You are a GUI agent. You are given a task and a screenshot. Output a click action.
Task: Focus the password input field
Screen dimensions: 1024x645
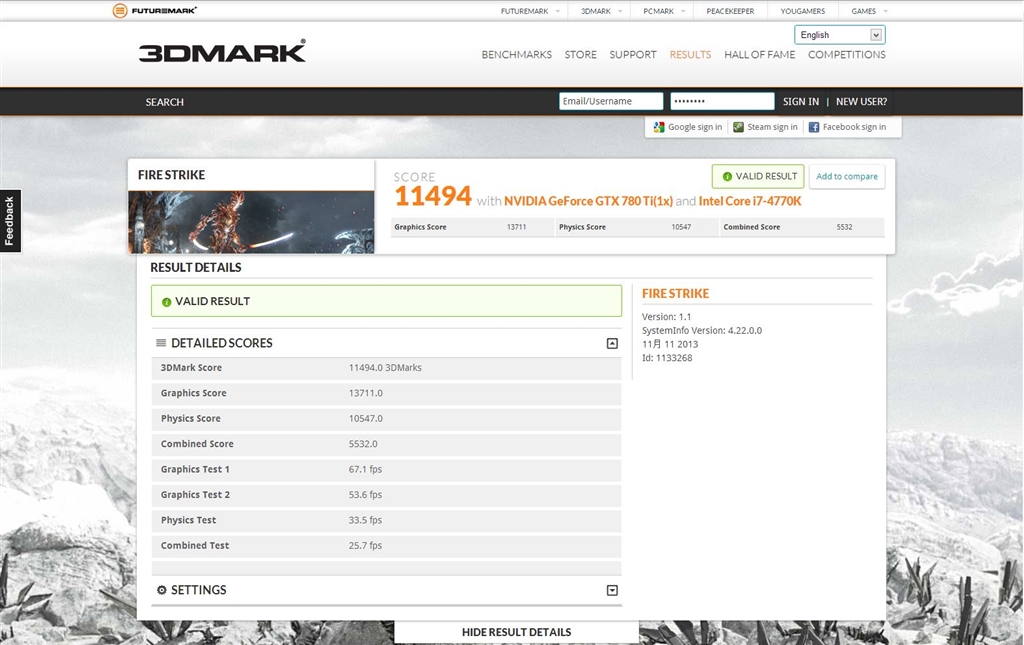[x=722, y=101]
